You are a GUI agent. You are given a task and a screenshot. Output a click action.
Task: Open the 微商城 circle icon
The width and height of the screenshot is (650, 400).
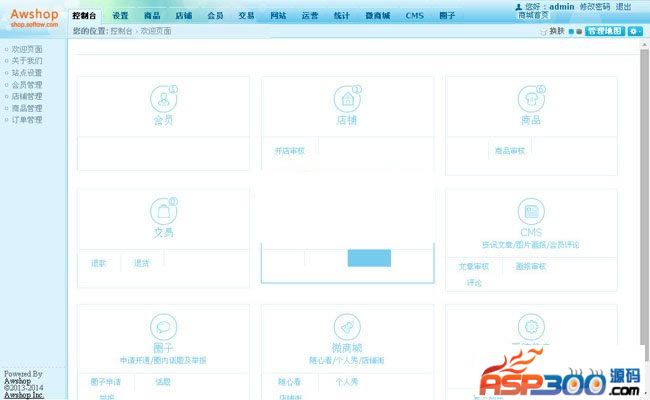click(347, 327)
